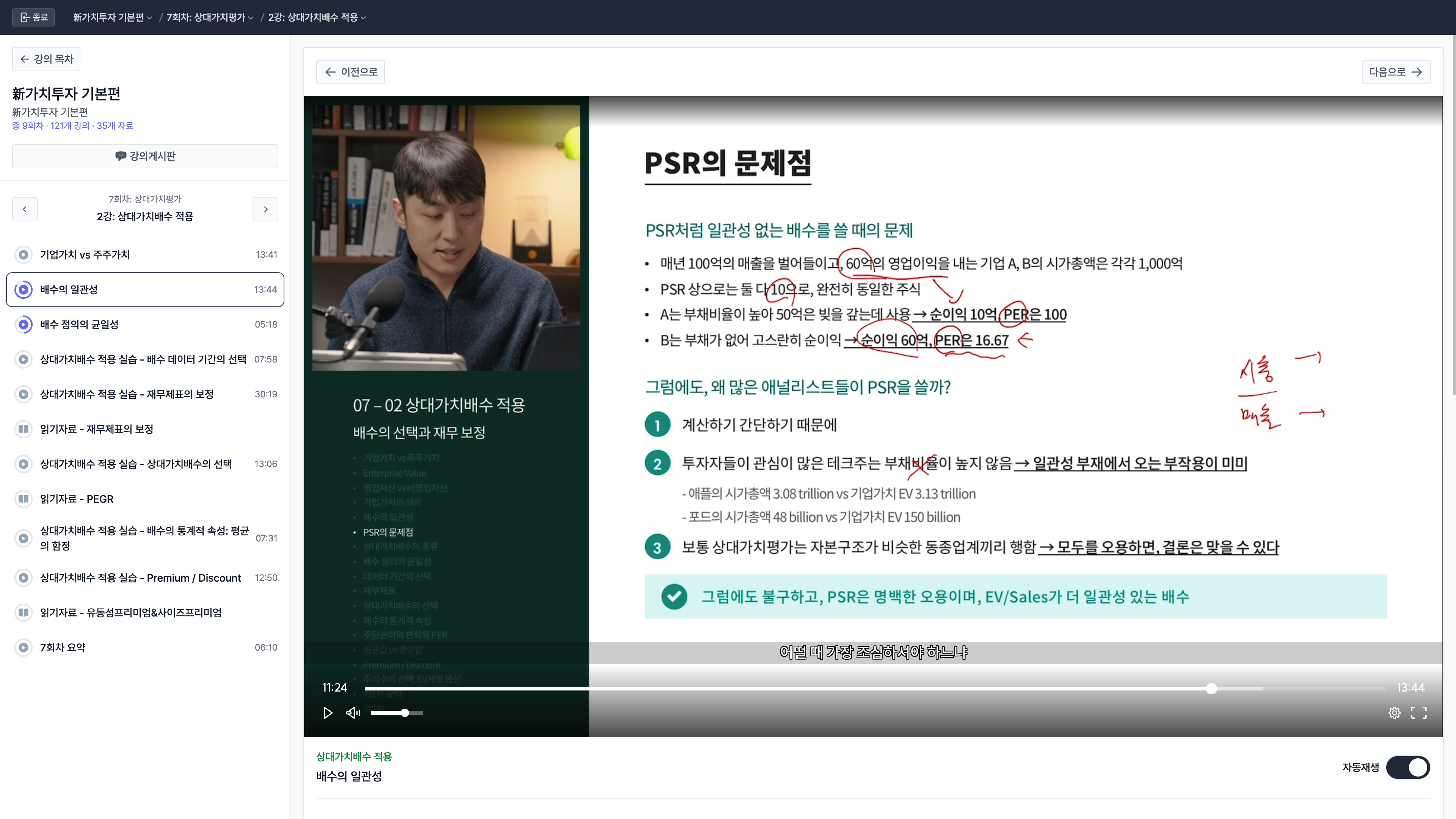Enter fullscreen mode in the video player
The width and height of the screenshot is (1456, 819).
(x=1418, y=713)
